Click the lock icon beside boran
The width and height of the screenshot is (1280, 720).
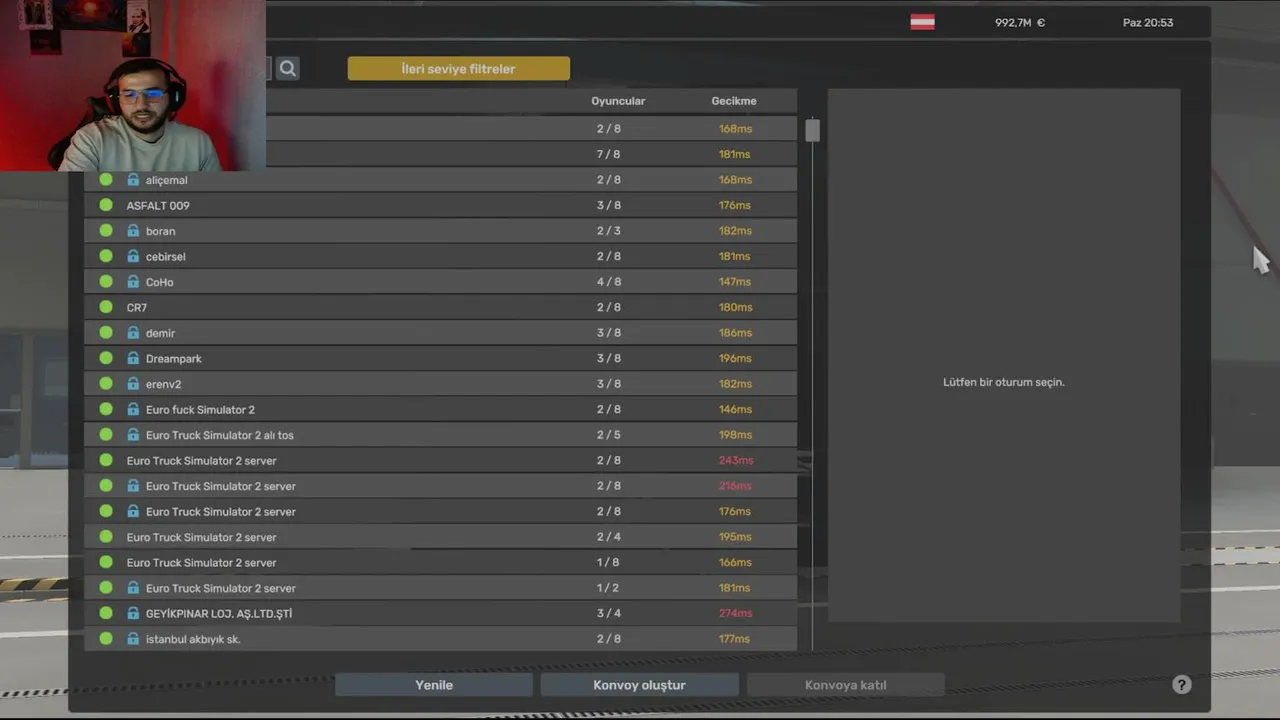133,231
